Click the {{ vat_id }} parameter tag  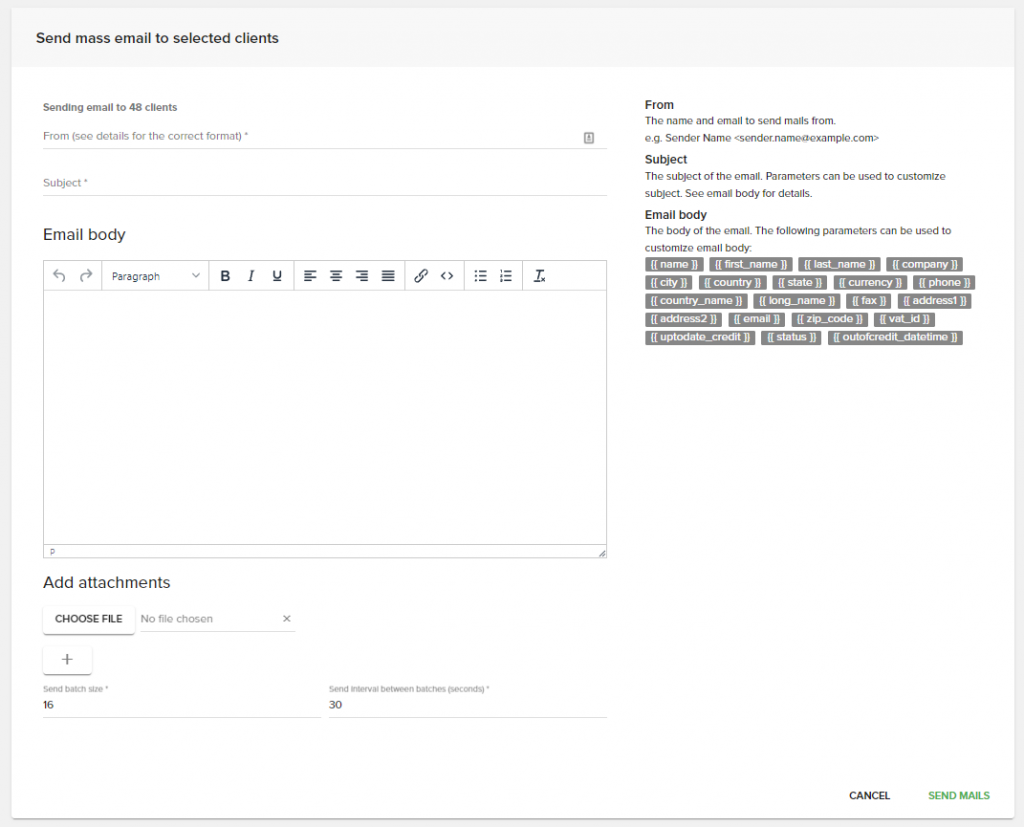904,319
